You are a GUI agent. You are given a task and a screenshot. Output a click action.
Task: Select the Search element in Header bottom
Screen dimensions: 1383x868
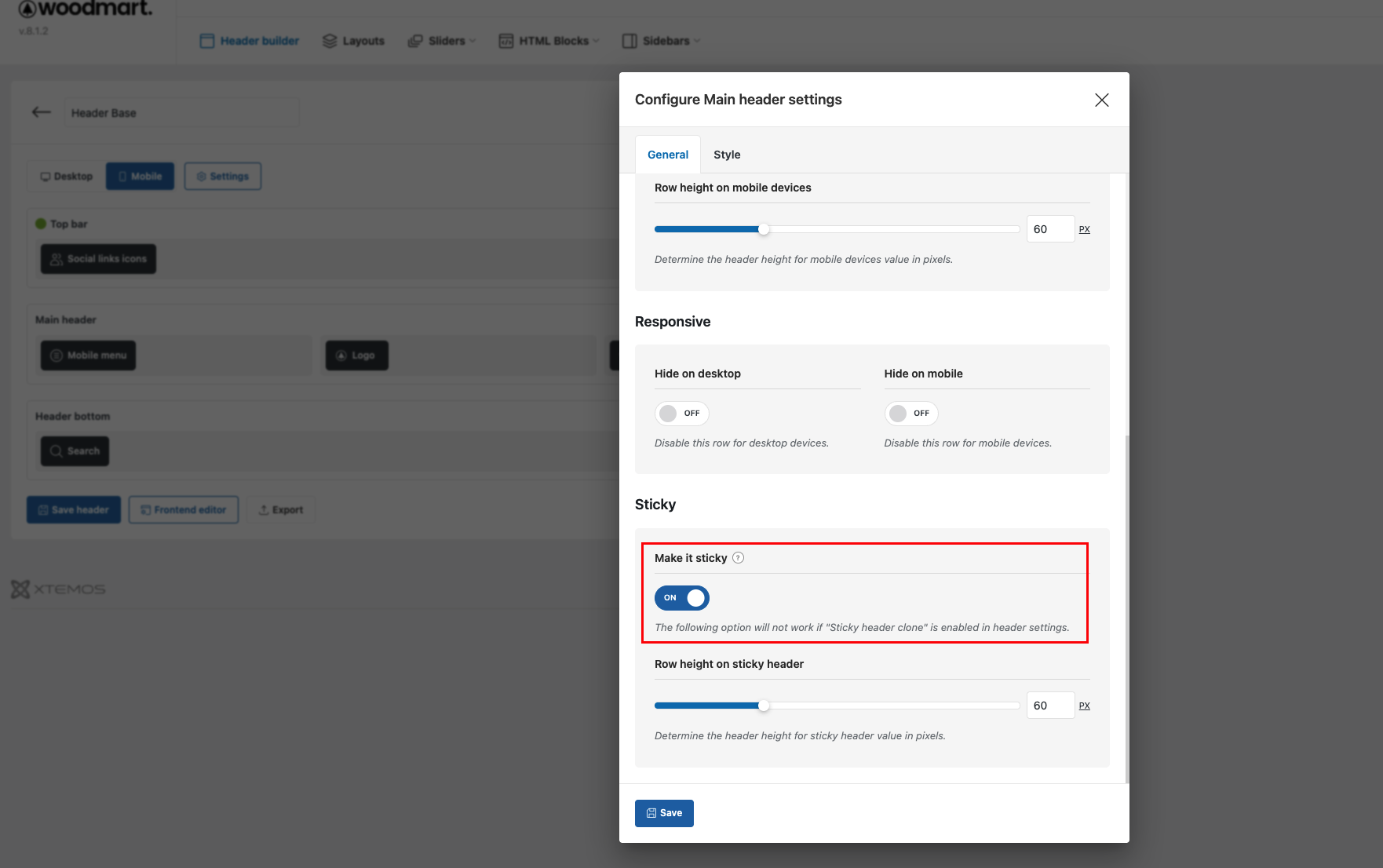pyautogui.click(x=75, y=451)
